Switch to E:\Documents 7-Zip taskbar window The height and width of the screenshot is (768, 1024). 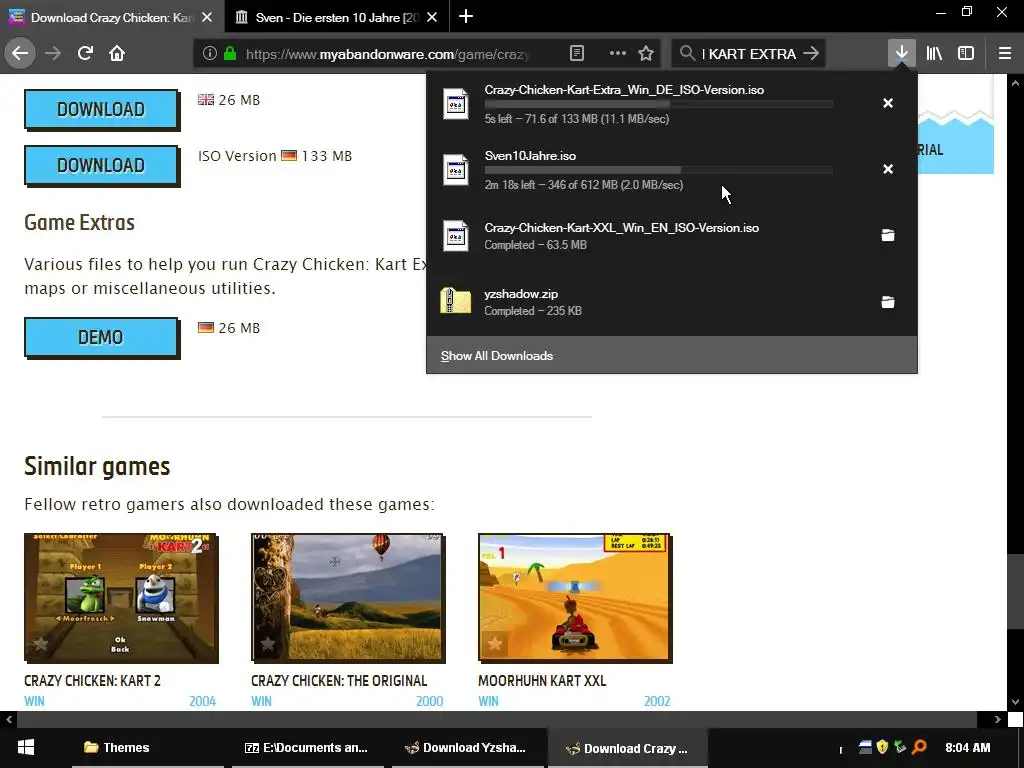click(x=308, y=748)
